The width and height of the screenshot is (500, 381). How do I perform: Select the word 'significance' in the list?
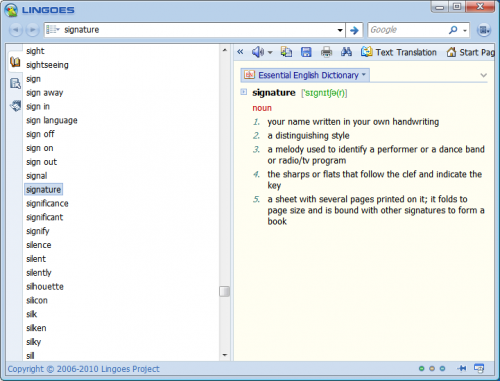click(x=47, y=203)
